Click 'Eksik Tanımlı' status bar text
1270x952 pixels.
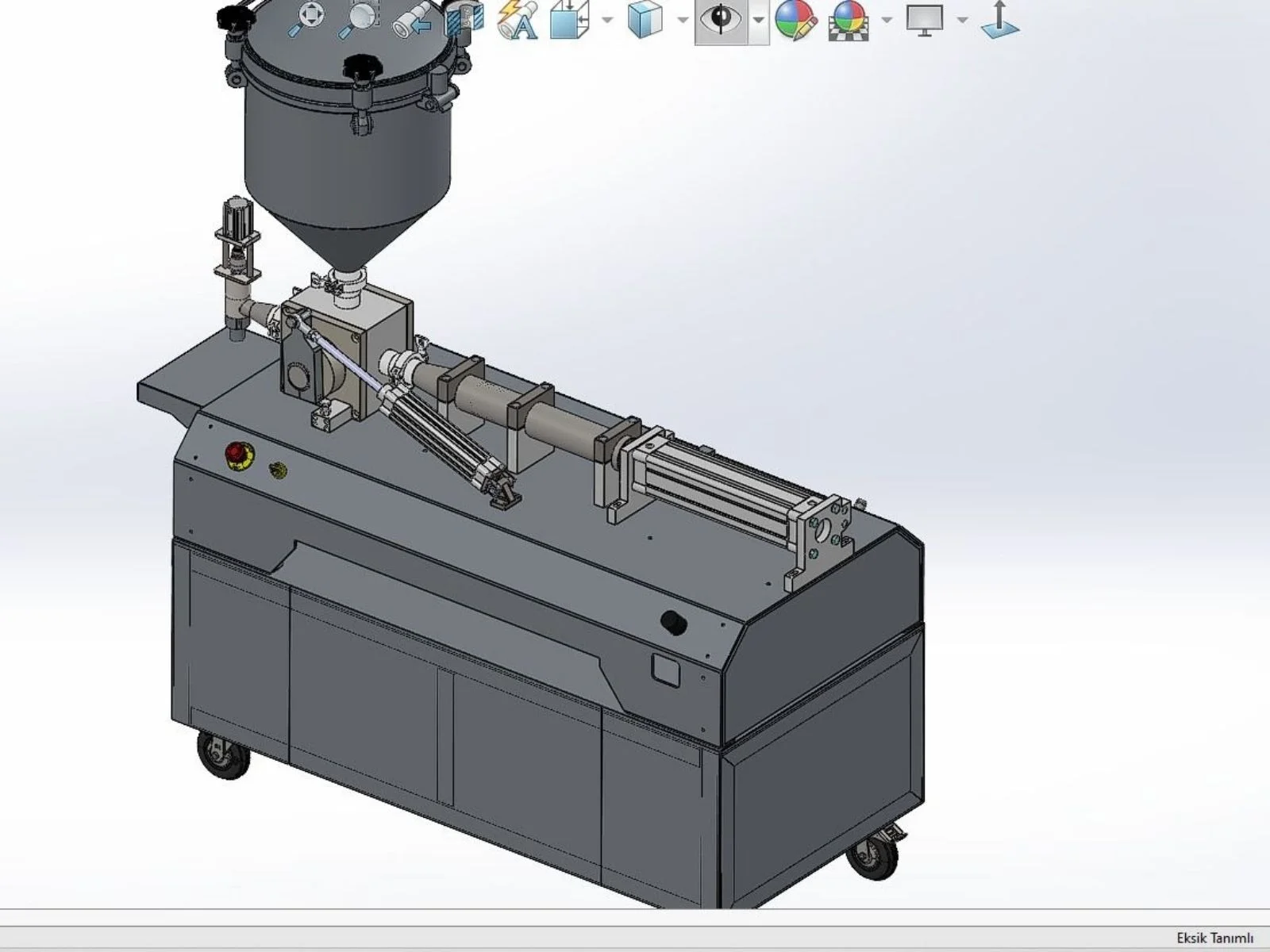pyautogui.click(x=1214, y=938)
